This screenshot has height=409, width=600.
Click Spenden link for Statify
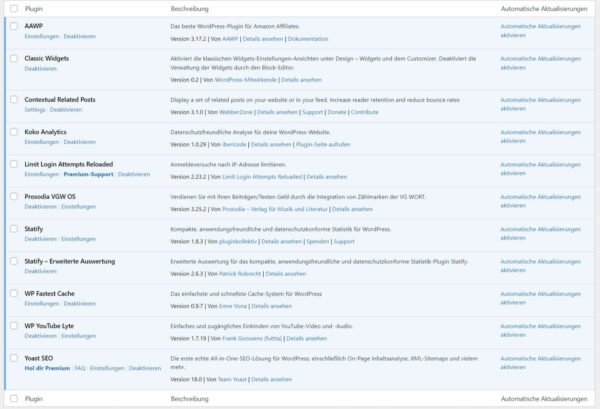pos(318,241)
